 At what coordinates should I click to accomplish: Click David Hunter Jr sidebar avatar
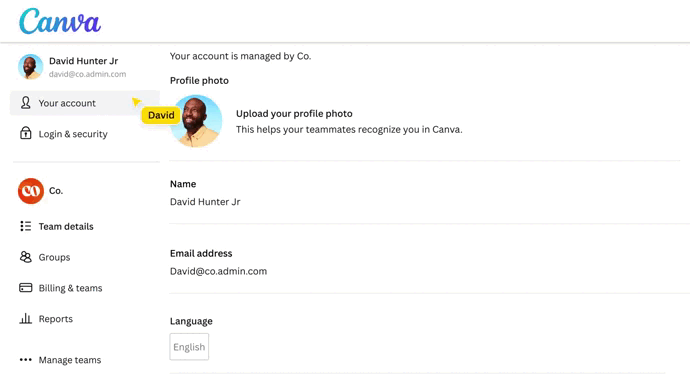[30, 67]
